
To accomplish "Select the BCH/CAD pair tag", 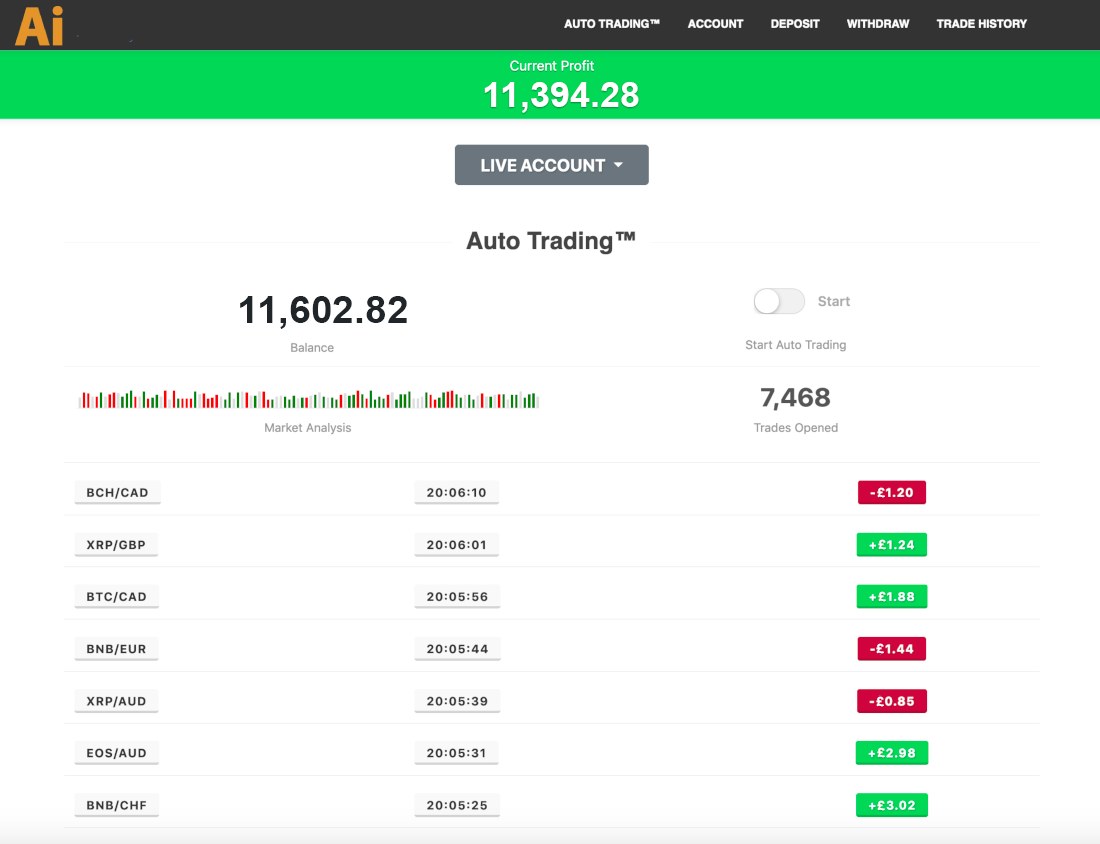I will click(117, 493).
